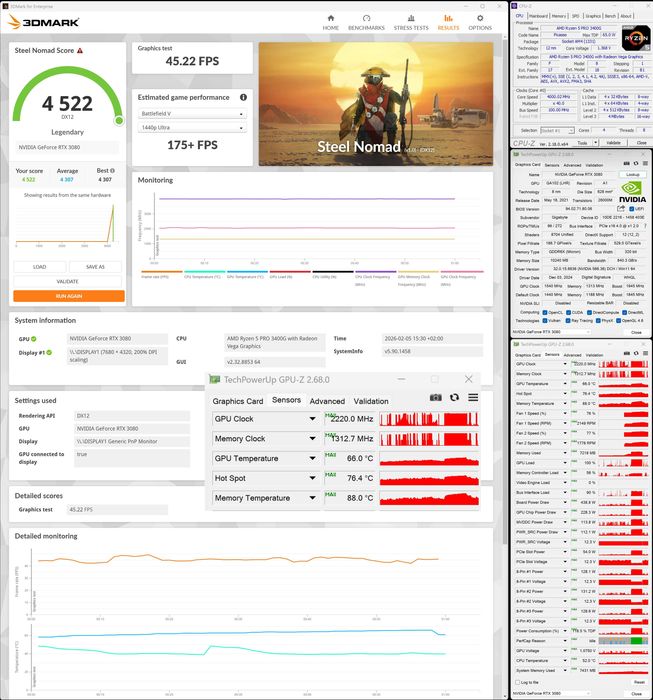Toggle the OpenCL checkbox
Viewport: 653px width, 700px height.
[x=545, y=312]
